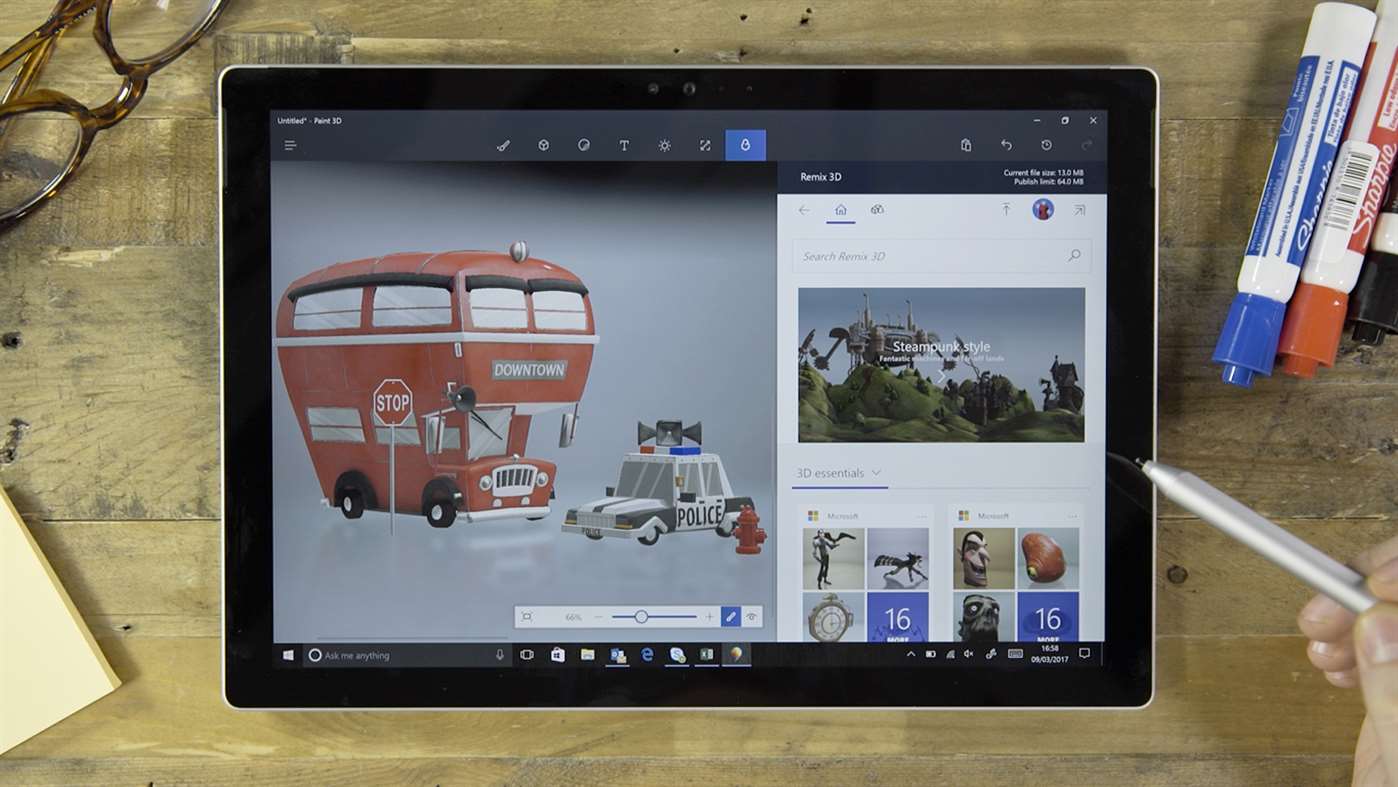Open the user profile avatar
The width and height of the screenshot is (1398, 787).
(1043, 209)
